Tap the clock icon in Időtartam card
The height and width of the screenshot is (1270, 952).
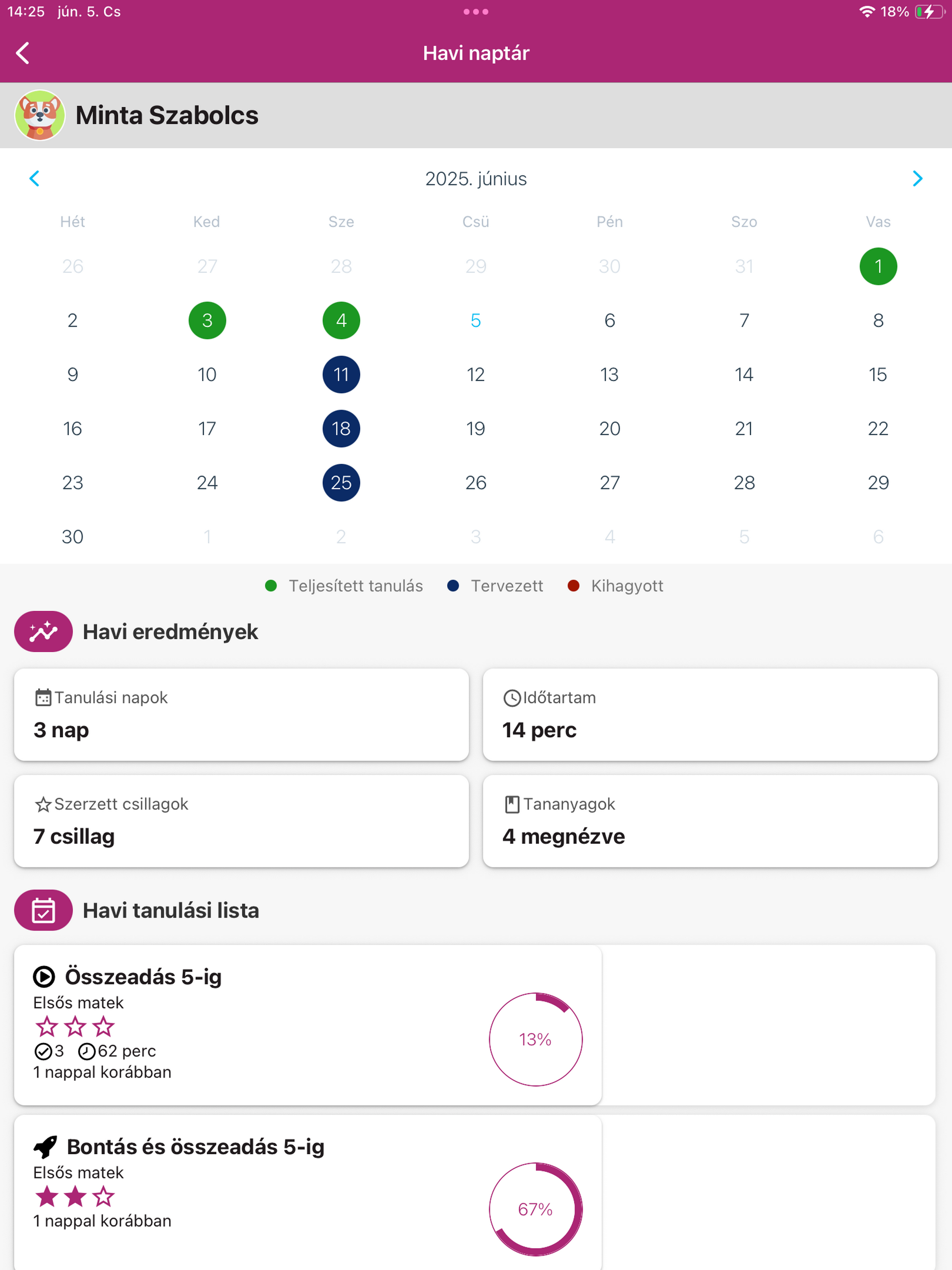pos(512,698)
